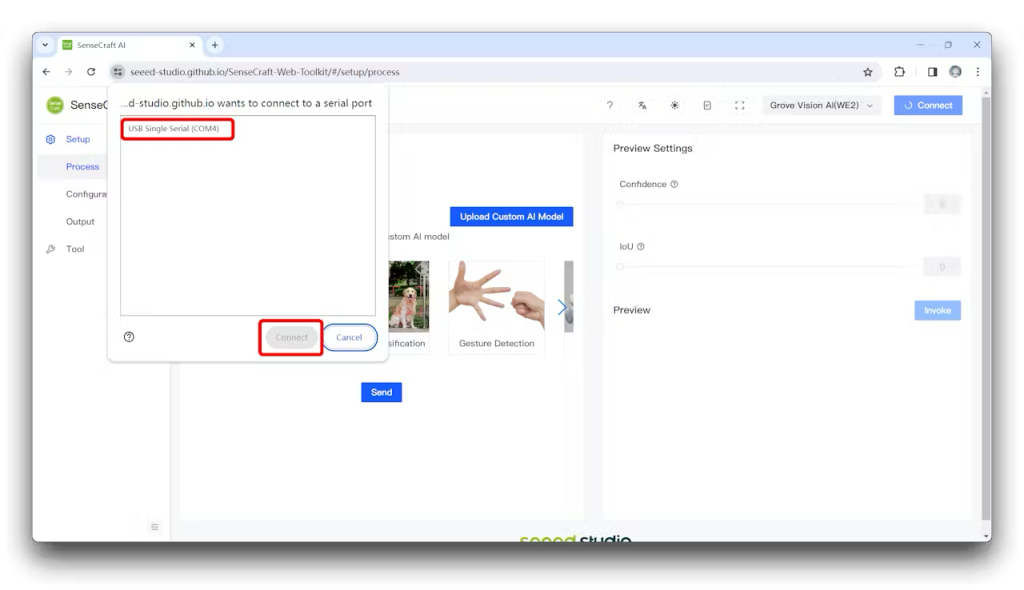This screenshot has height=590, width=1024.
Task: Toggle the browser side panel
Action: [932, 72]
